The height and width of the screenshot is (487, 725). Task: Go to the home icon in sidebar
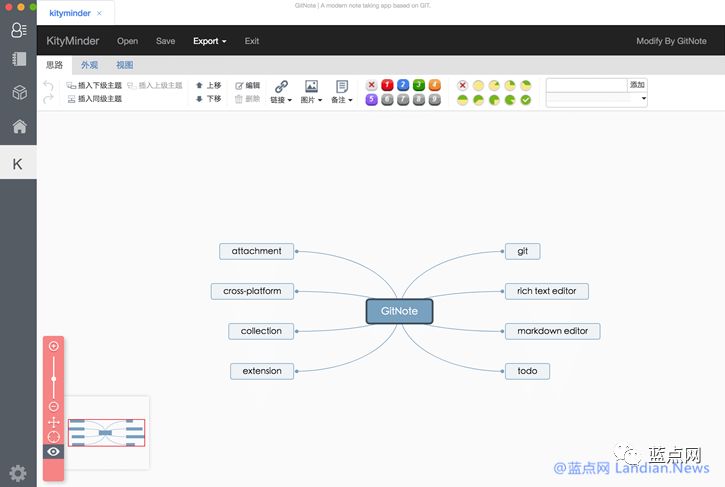click(19, 126)
